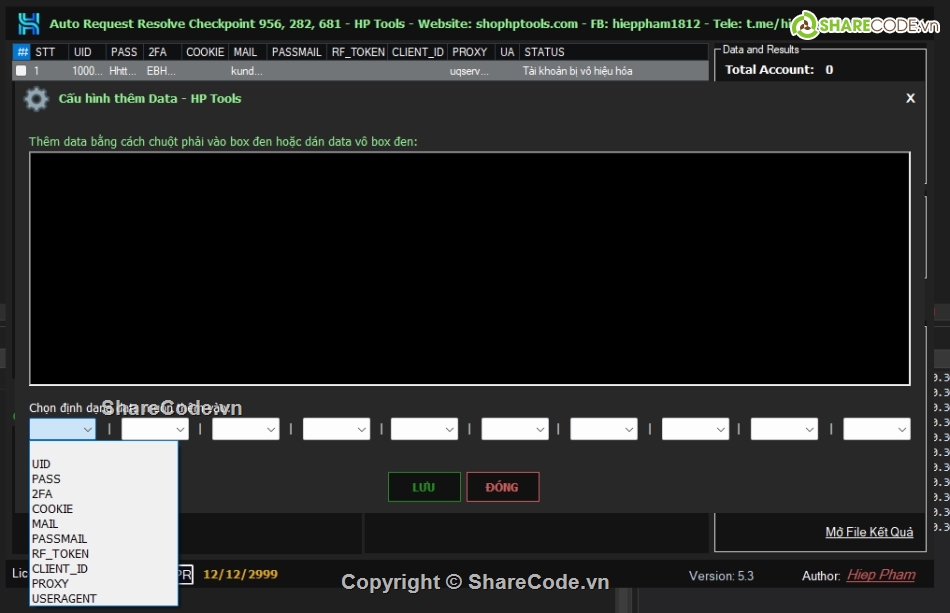This screenshot has width=950, height=613.
Task: Select the 2FA cell reading "EBH..."
Action: coord(162,71)
